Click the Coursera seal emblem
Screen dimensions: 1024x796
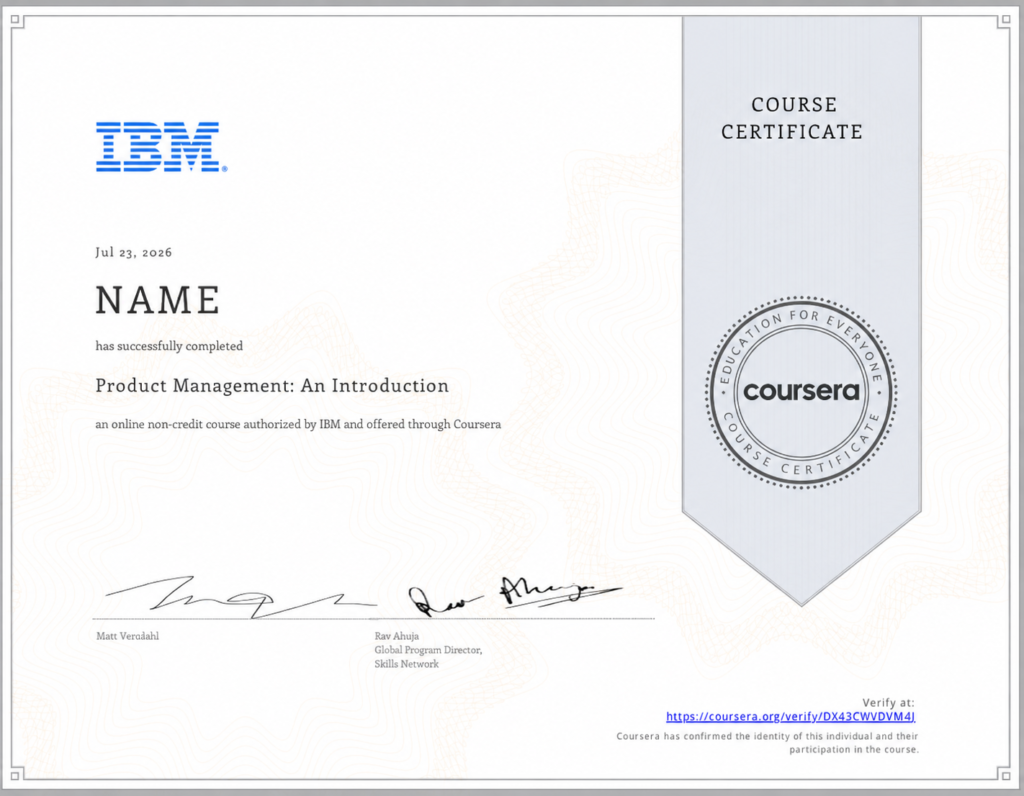tap(801, 392)
